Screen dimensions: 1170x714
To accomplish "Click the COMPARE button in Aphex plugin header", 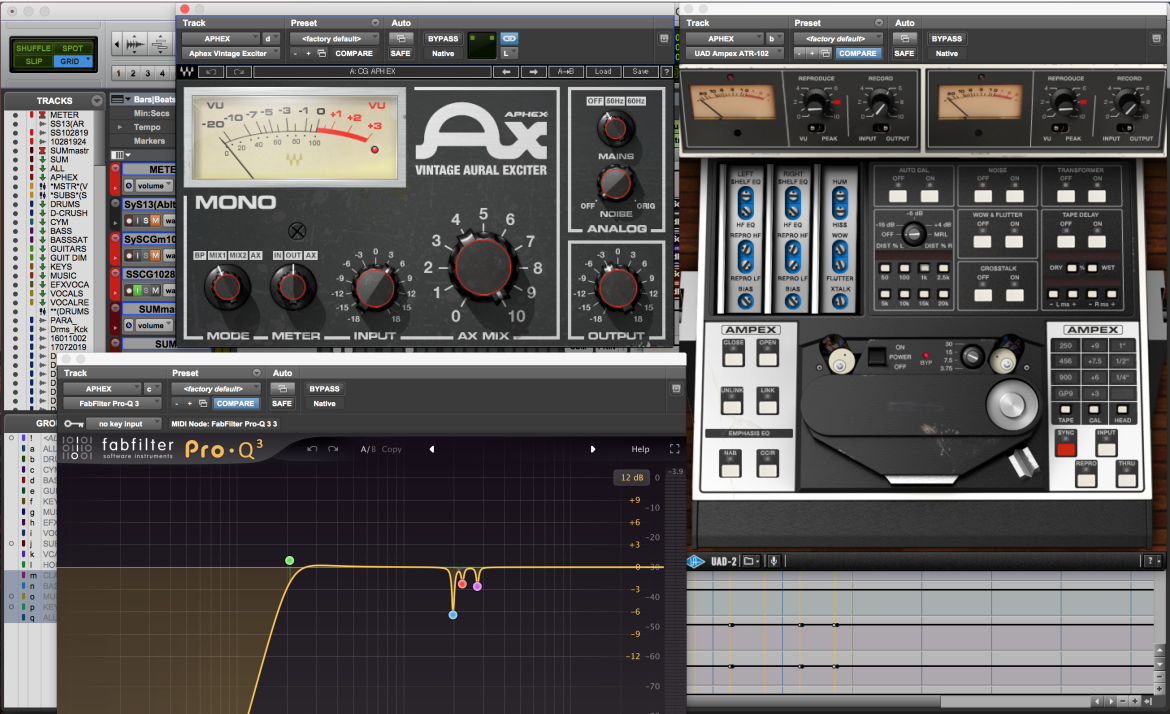I will tap(354, 53).
